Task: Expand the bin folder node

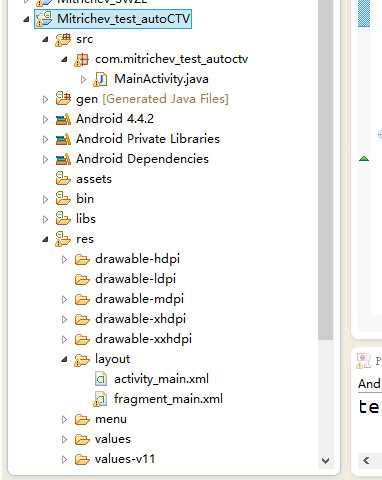Action: (x=45, y=199)
